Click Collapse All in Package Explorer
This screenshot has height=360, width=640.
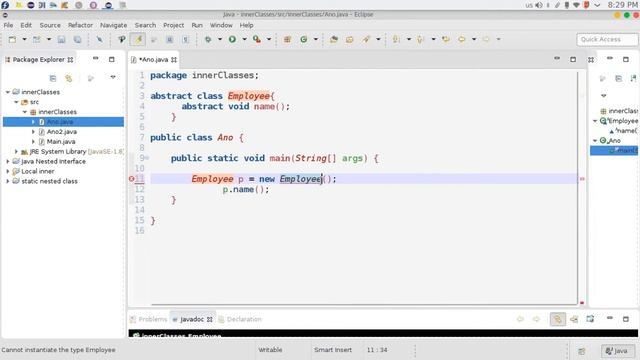point(53,78)
